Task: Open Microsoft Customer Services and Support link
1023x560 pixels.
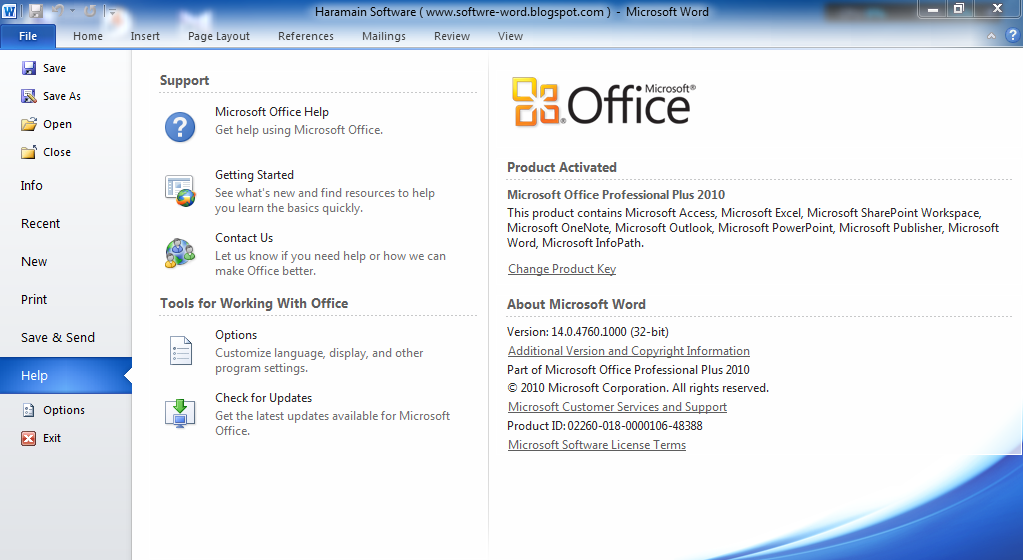Action: pyautogui.click(x=617, y=407)
